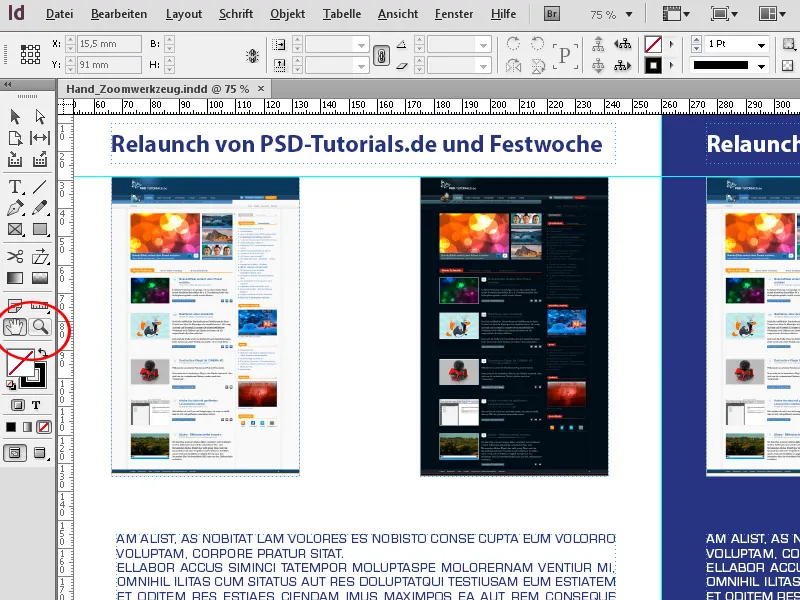Set formatting to affect container
800x600 pixels.
[x=18, y=406]
